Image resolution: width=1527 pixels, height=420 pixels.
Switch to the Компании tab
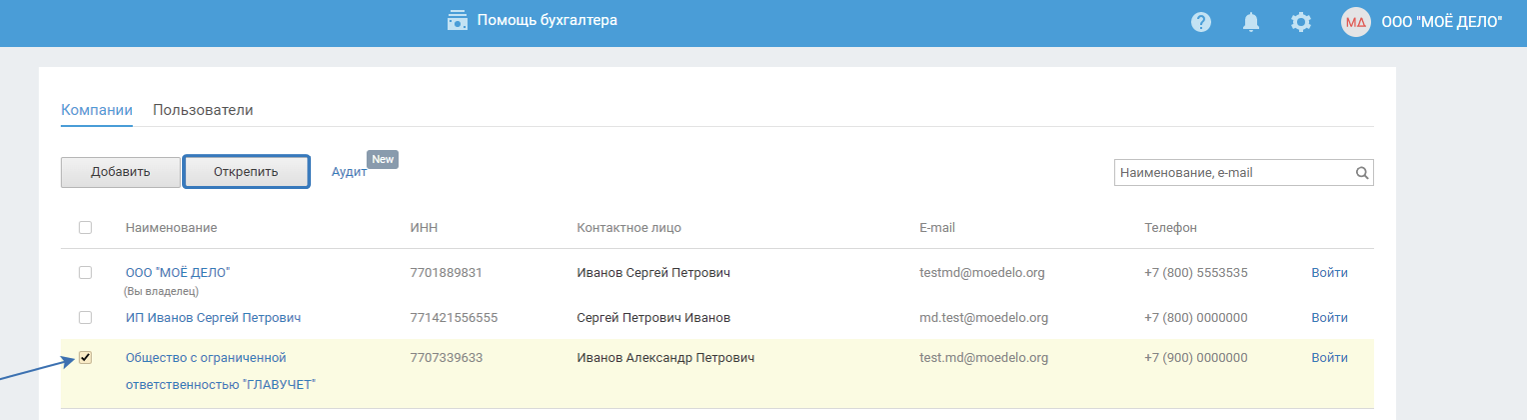[97, 110]
